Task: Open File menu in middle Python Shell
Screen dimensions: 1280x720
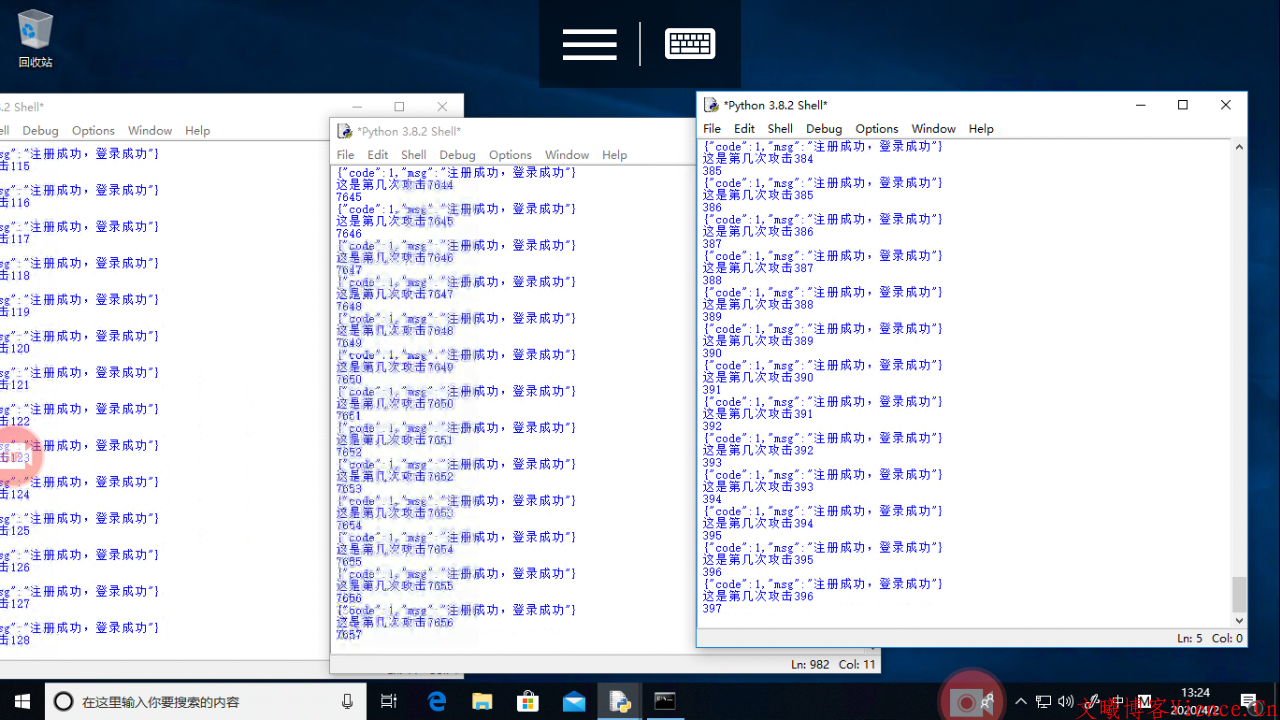Action: coord(345,155)
